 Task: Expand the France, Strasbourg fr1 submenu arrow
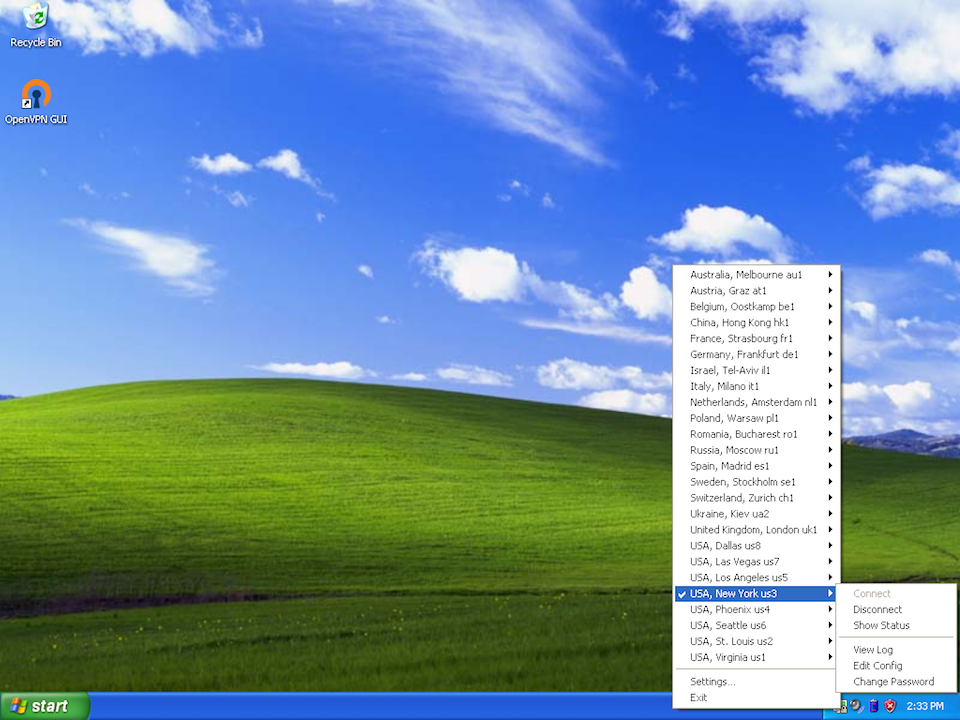830,339
